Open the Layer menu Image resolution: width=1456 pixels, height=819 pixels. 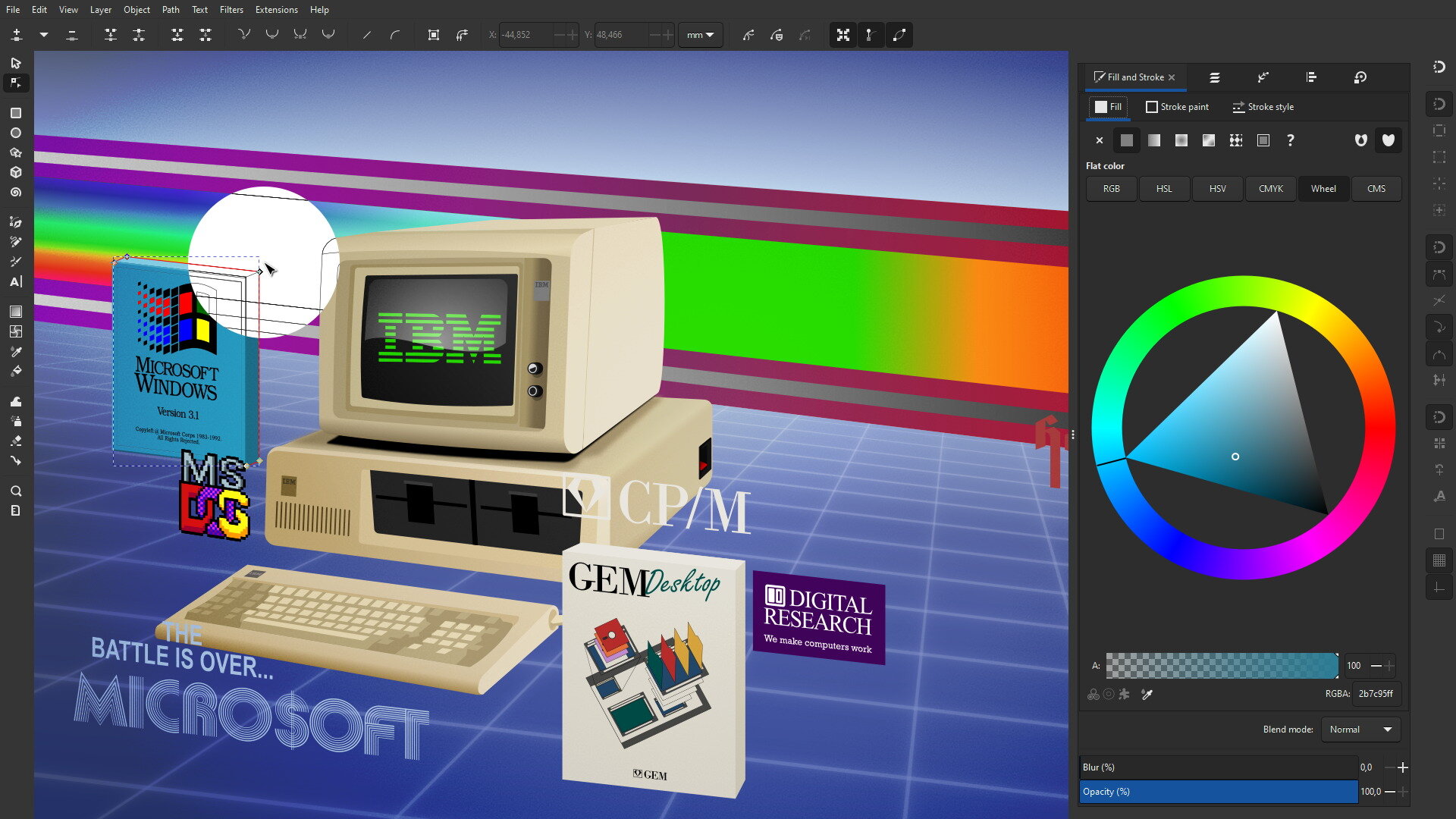(100, 10)
